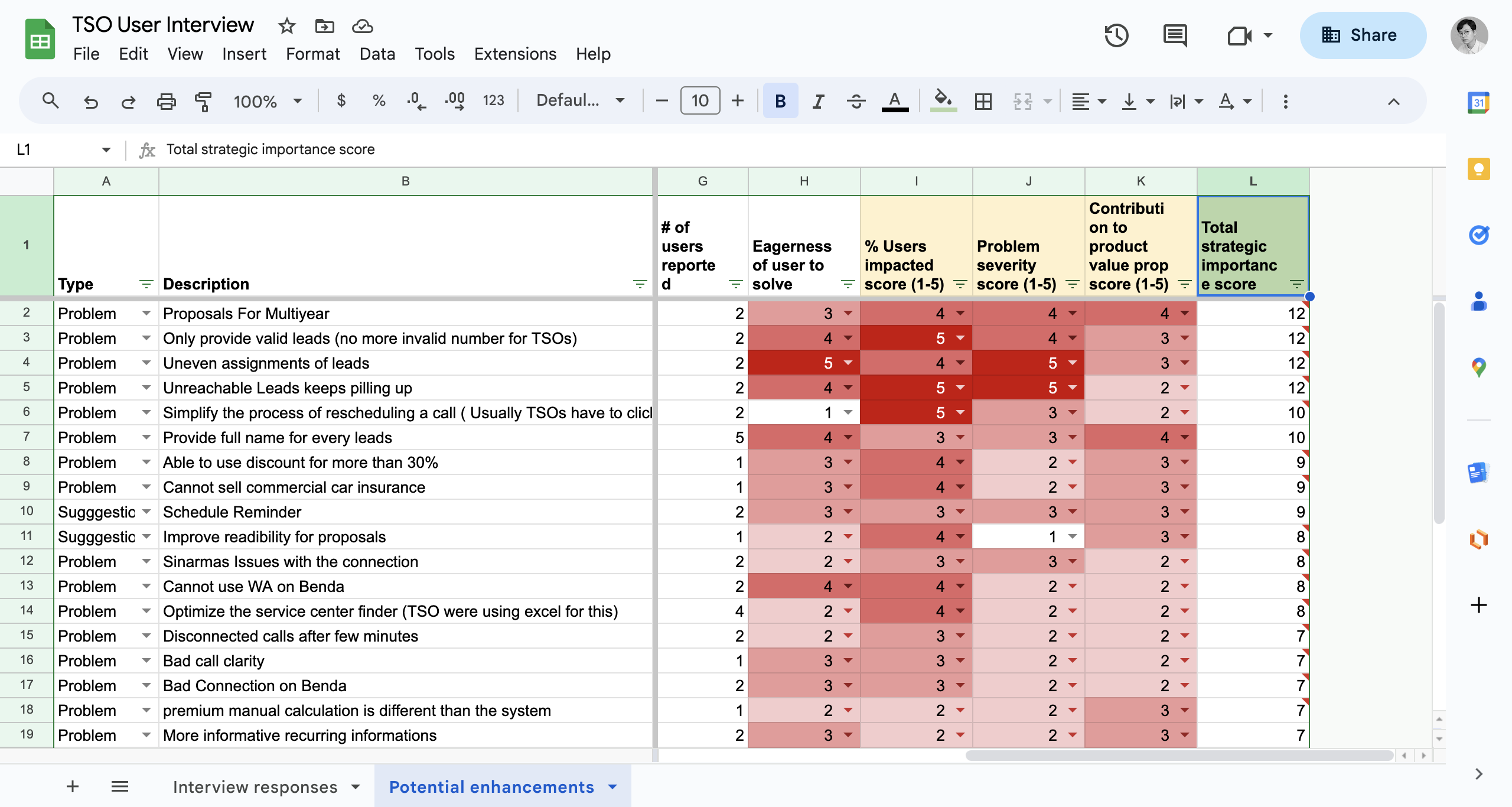
Task: Increase the font size
Action: coord(738,101)
